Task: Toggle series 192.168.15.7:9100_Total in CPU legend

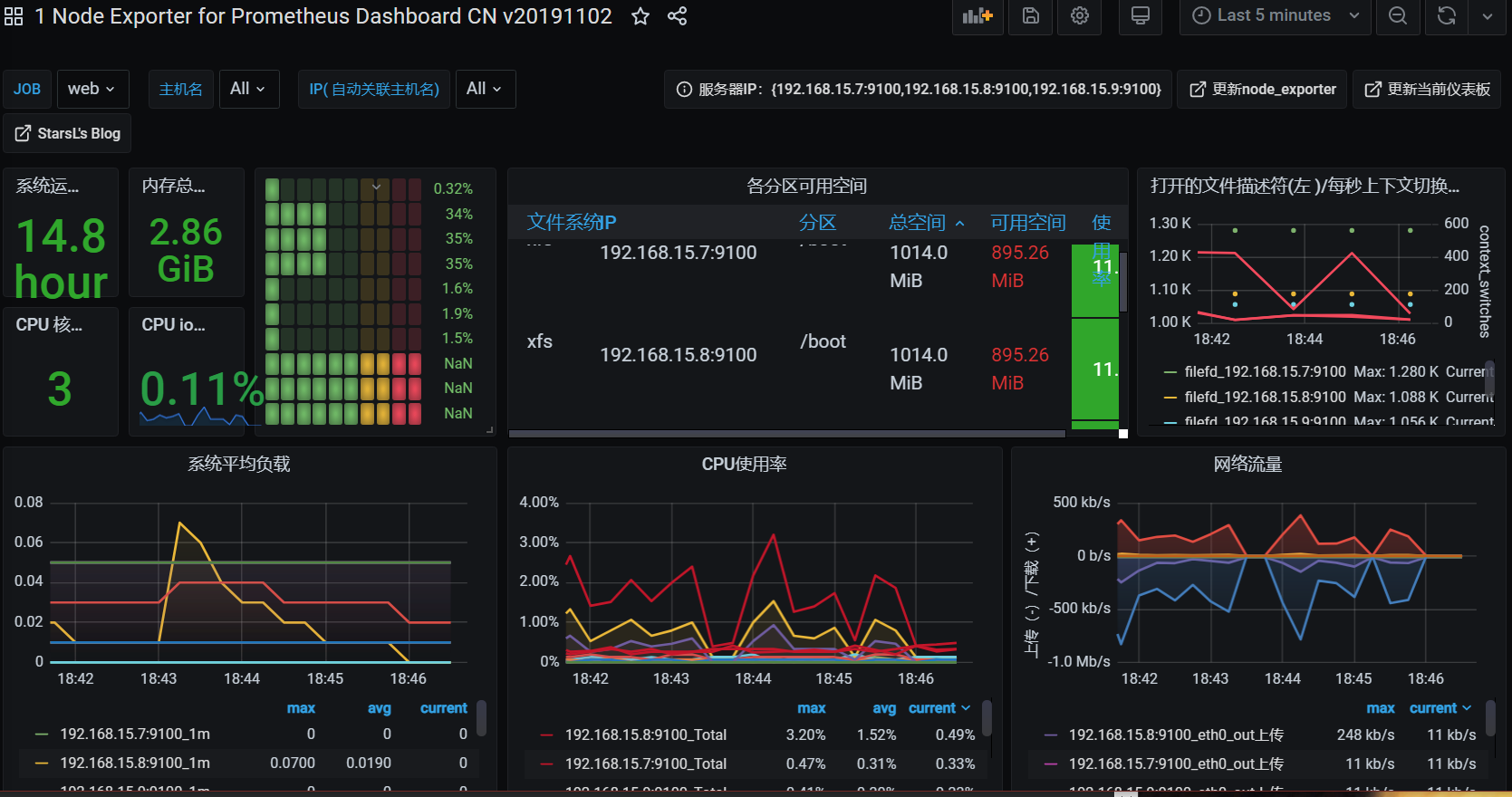Action: [x=646, y=763]
